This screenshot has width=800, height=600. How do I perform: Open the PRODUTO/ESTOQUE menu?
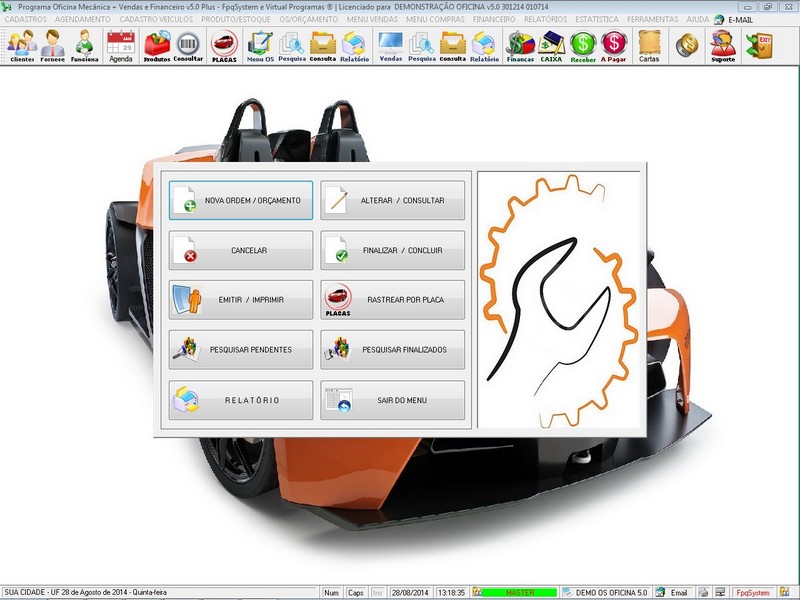tap(236, 19)
